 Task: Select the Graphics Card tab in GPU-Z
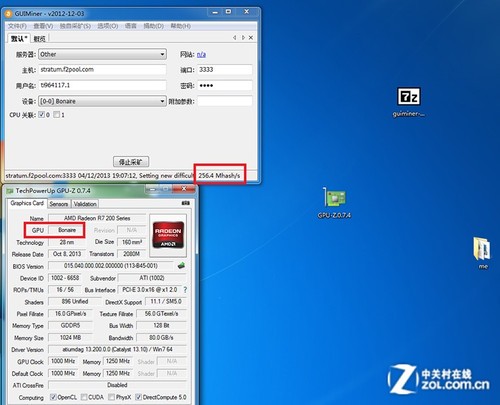pos(27,203)
